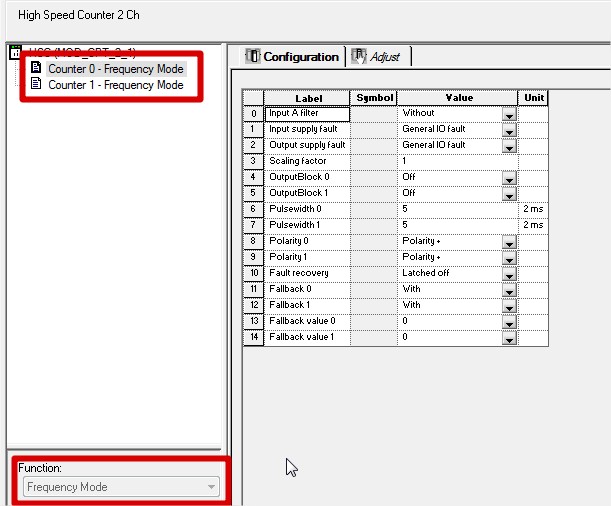Click the Value column header
Screen dimensions: 611x506
458,98
